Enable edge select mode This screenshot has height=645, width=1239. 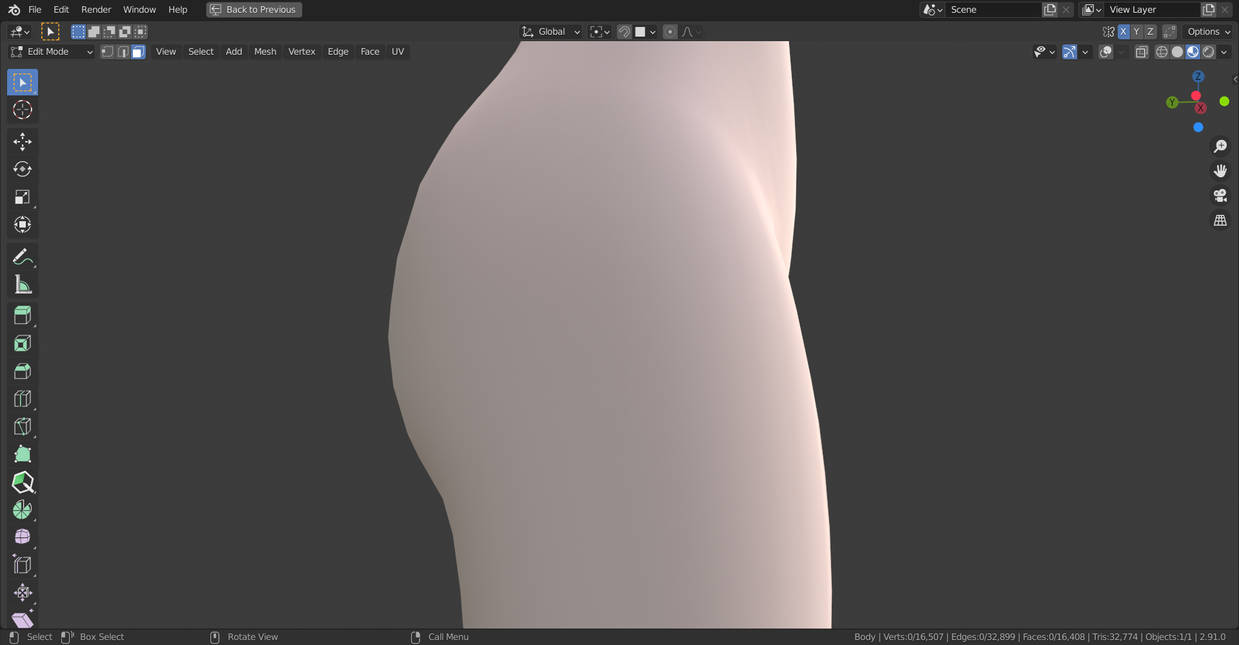122,52
